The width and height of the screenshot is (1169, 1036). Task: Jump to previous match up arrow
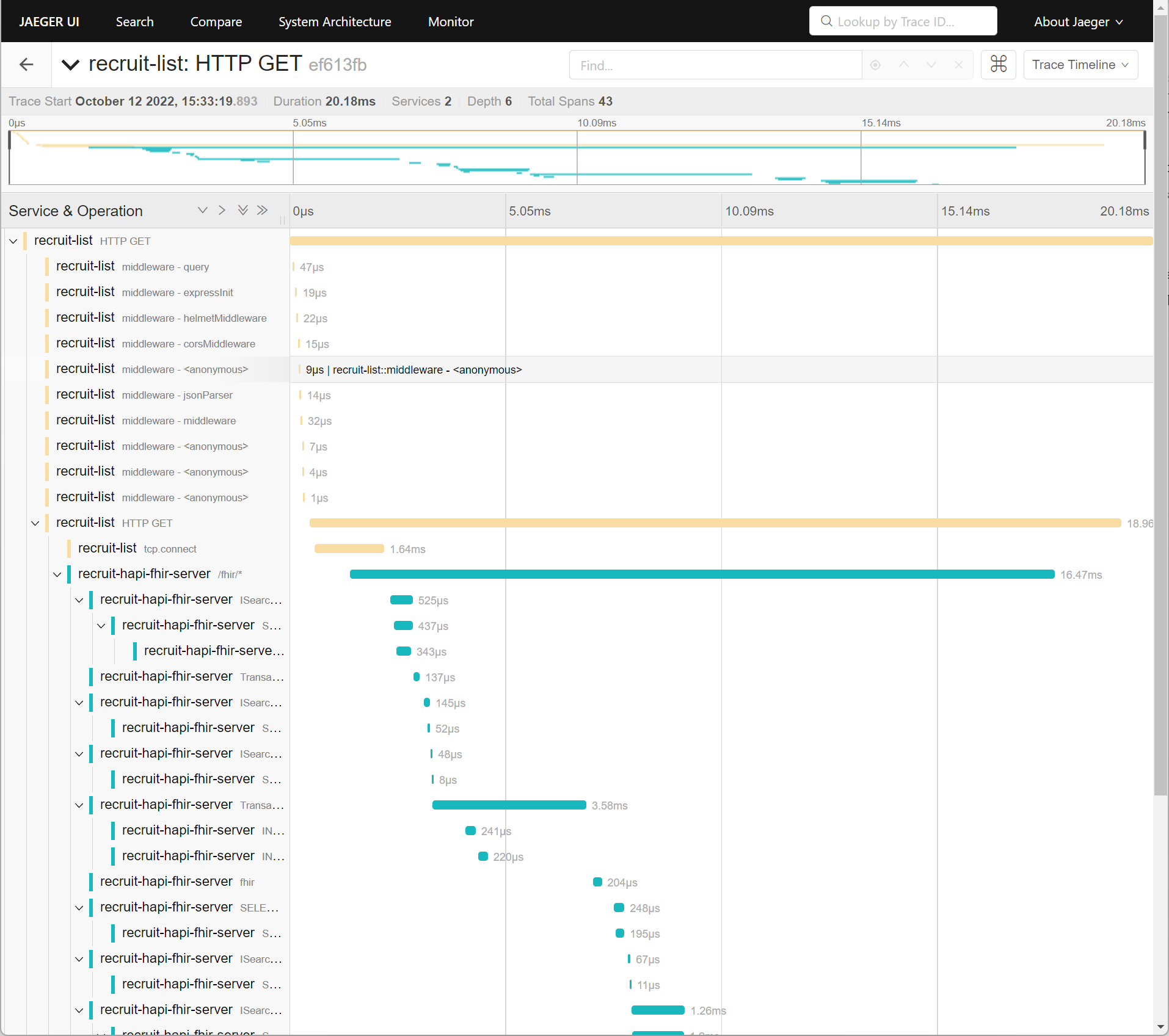coord(903,65)
